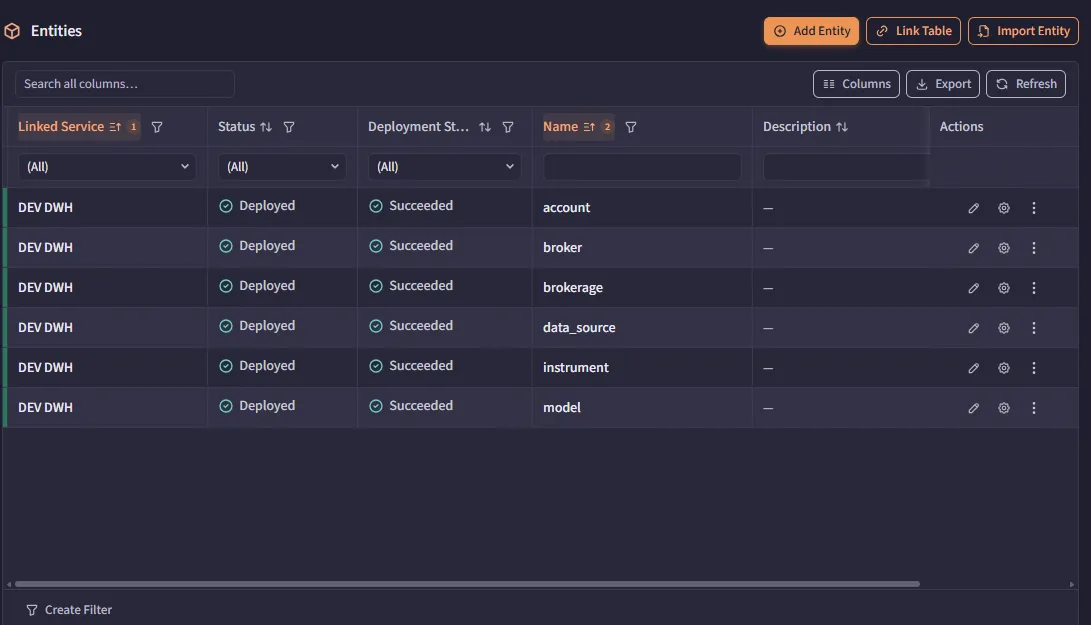Edit the brokerage entity with pencil icon

973,288
